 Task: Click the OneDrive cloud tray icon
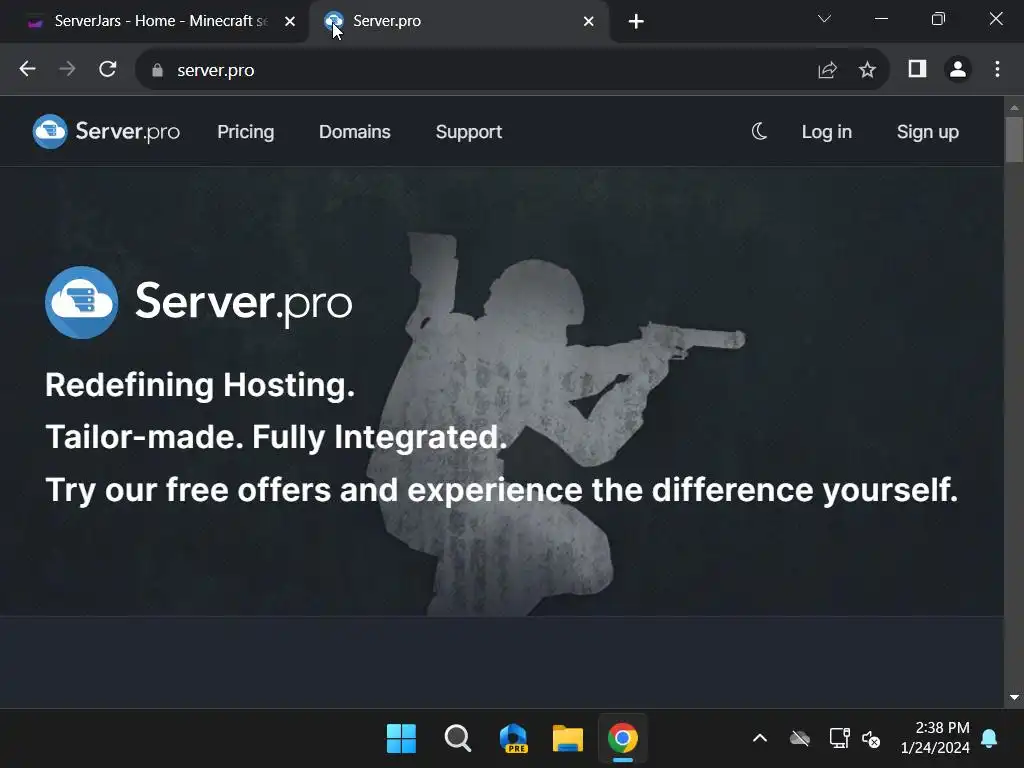tap(799, 739)
